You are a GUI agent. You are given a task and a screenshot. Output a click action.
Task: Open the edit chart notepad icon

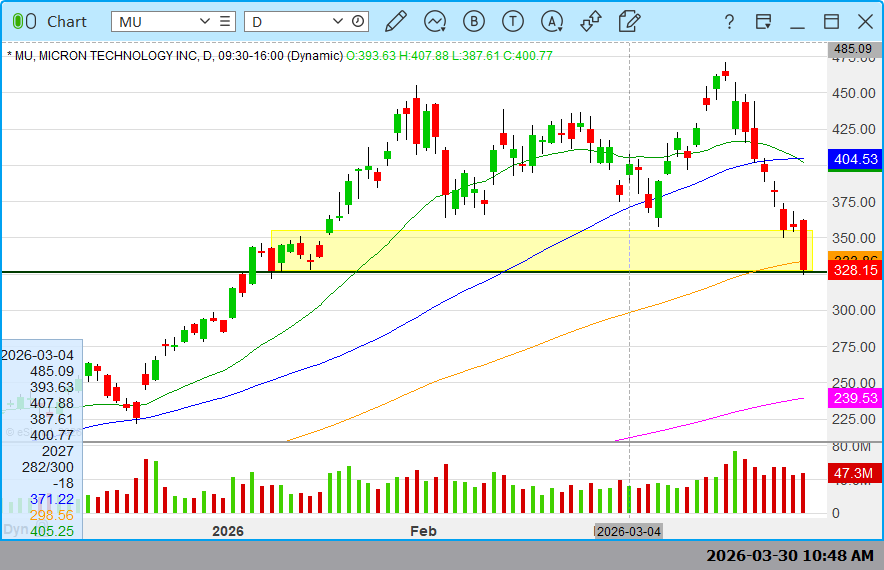point(629,21)
